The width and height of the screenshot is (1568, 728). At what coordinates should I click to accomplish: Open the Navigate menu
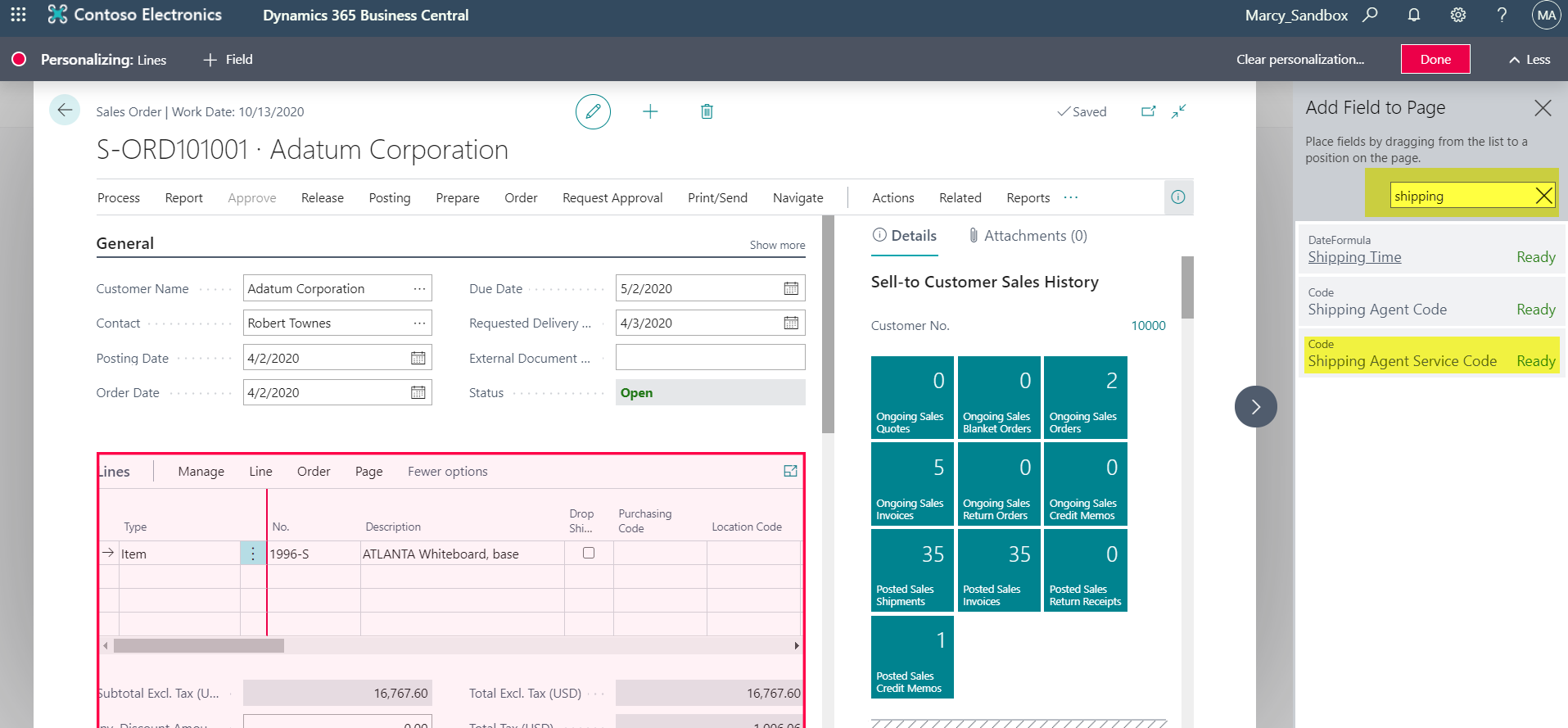pyautogui.click(x=798, y=197)
